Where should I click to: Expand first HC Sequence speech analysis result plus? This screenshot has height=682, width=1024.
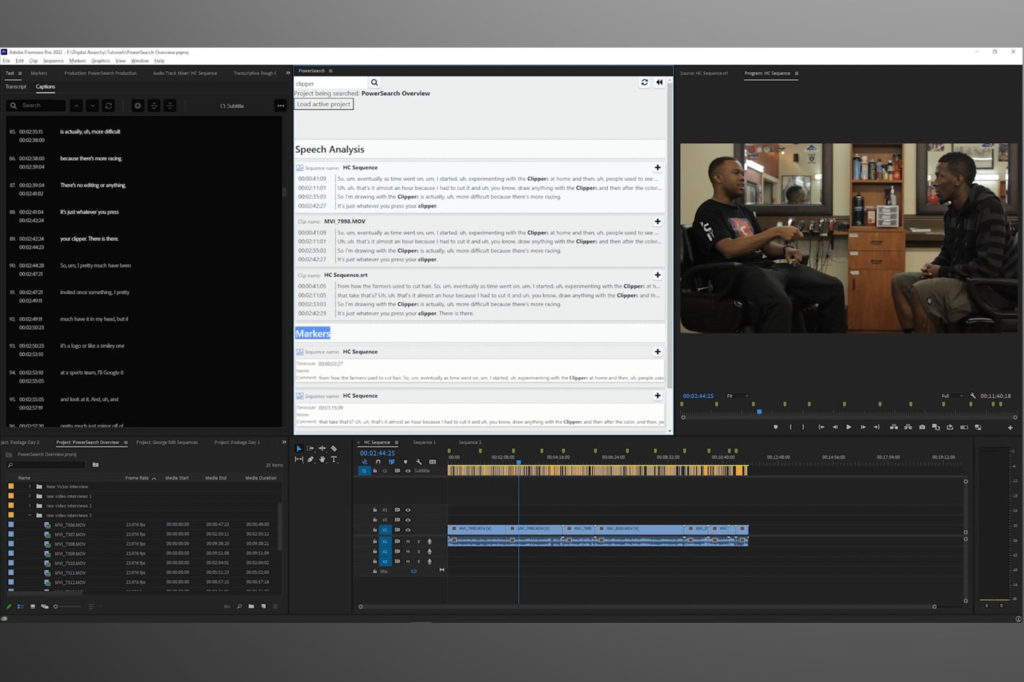[658, 168]
